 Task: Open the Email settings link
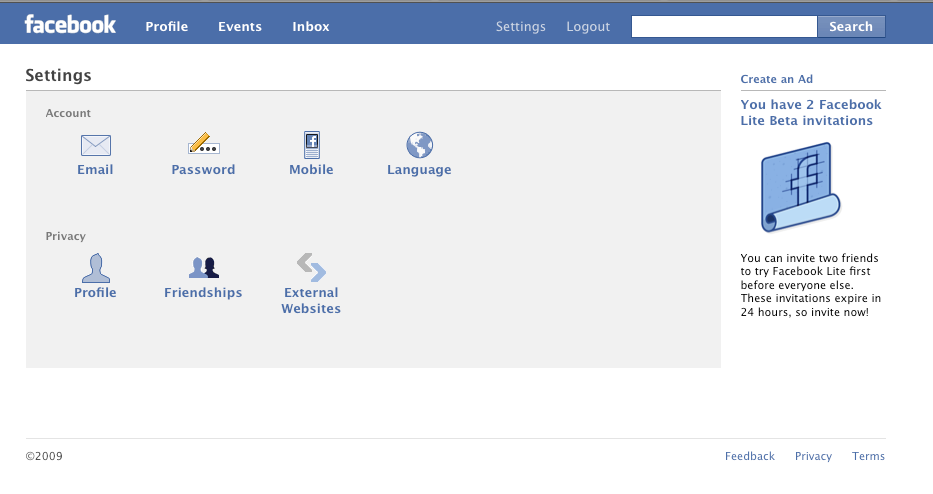pos(95,170)
